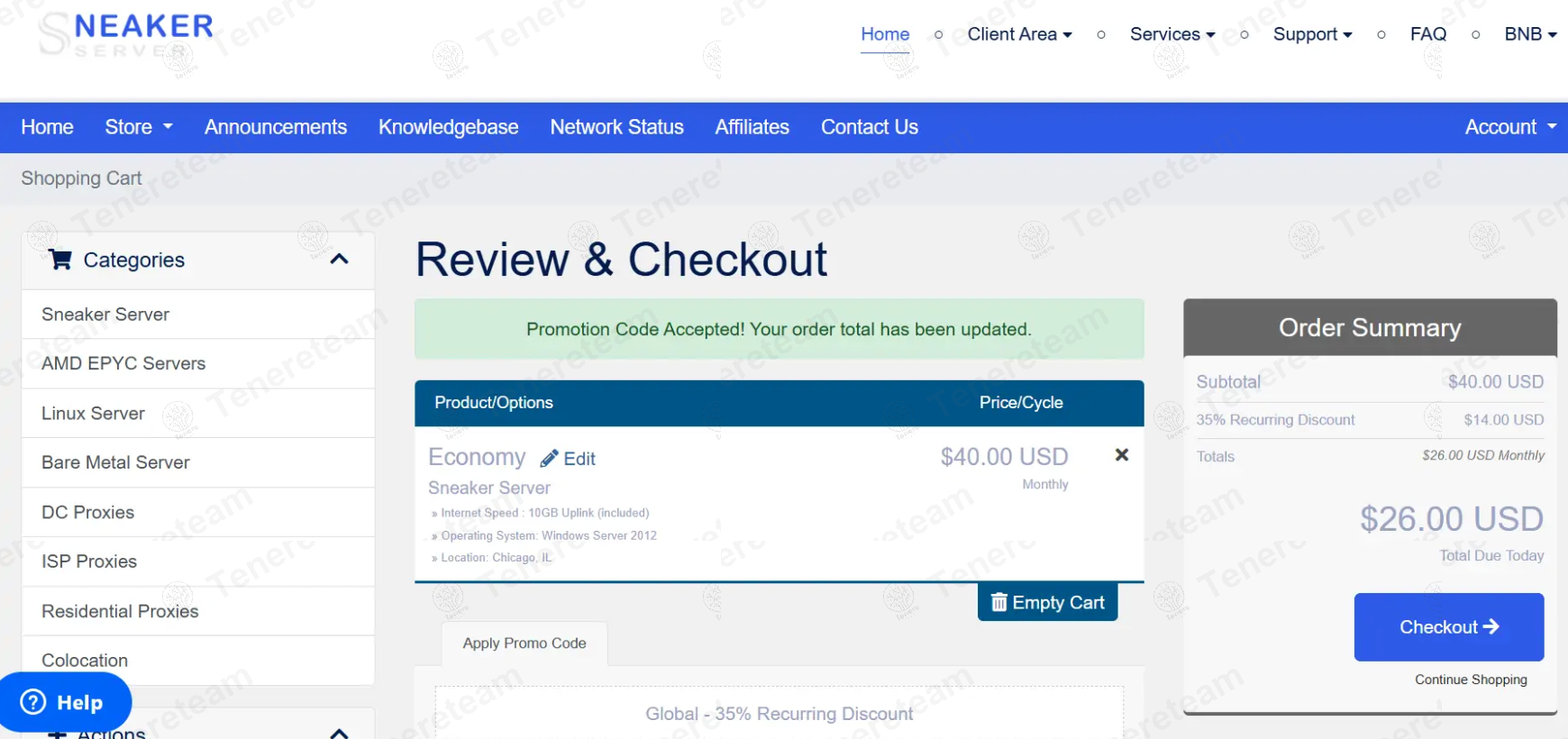
Task: Click the Promotion Code Accepted message
Action: tap(779, 329)
